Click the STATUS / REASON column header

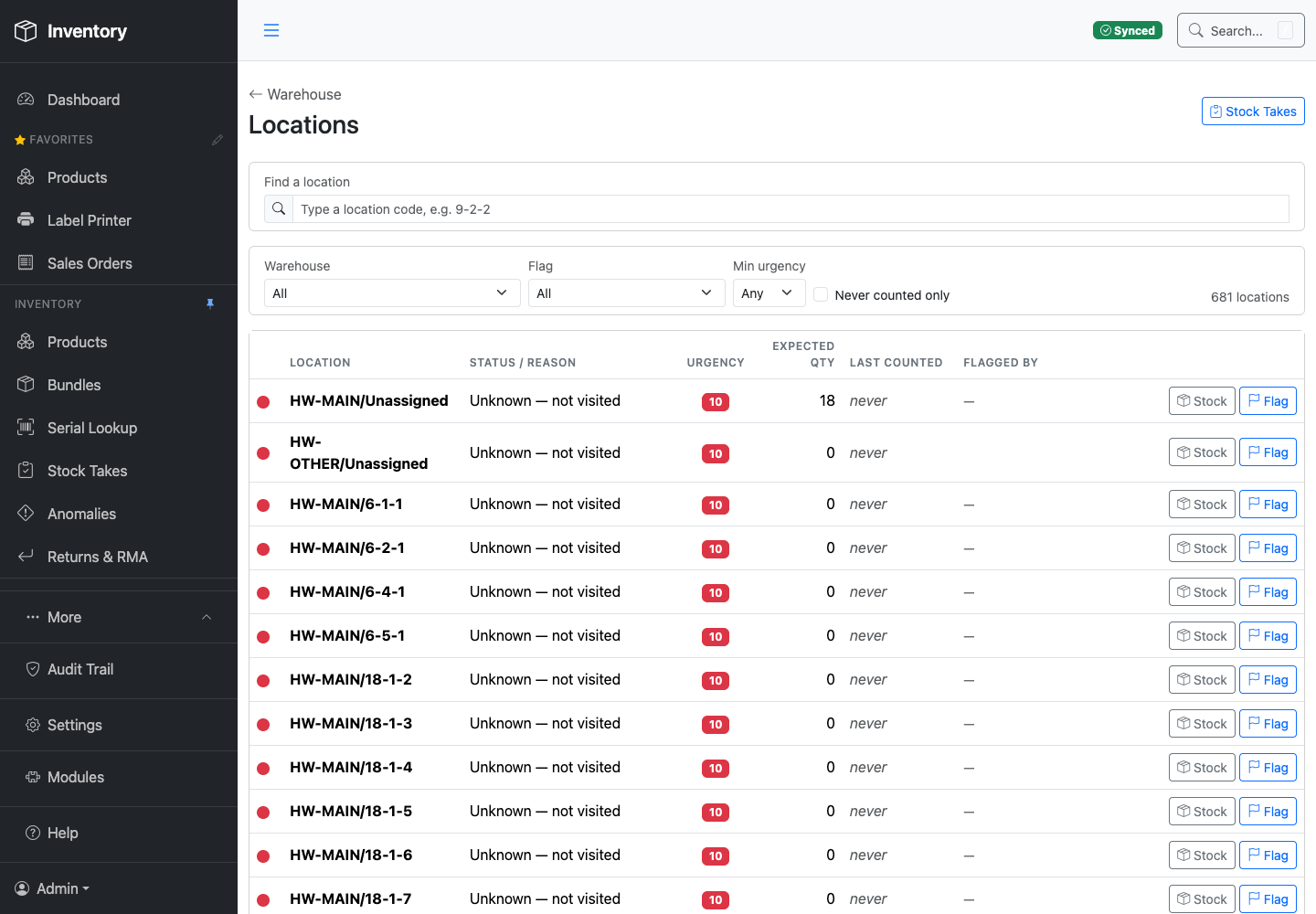(x=523, y=363)
